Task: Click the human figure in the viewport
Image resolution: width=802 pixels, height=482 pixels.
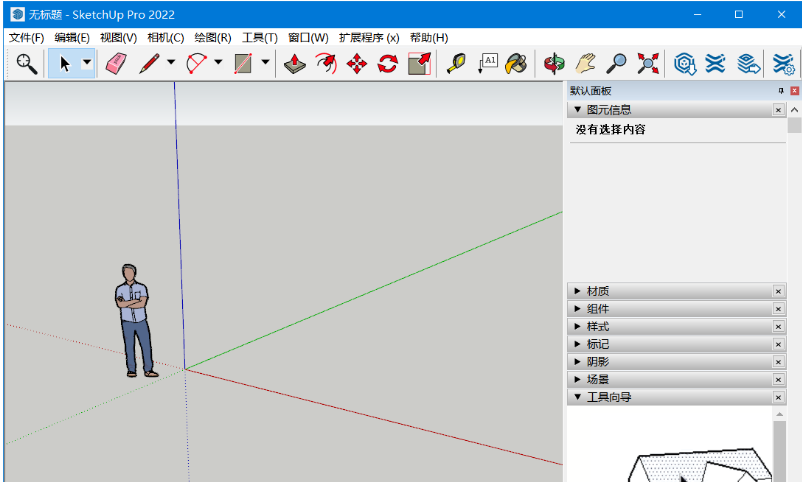Action: pos(133,320)
